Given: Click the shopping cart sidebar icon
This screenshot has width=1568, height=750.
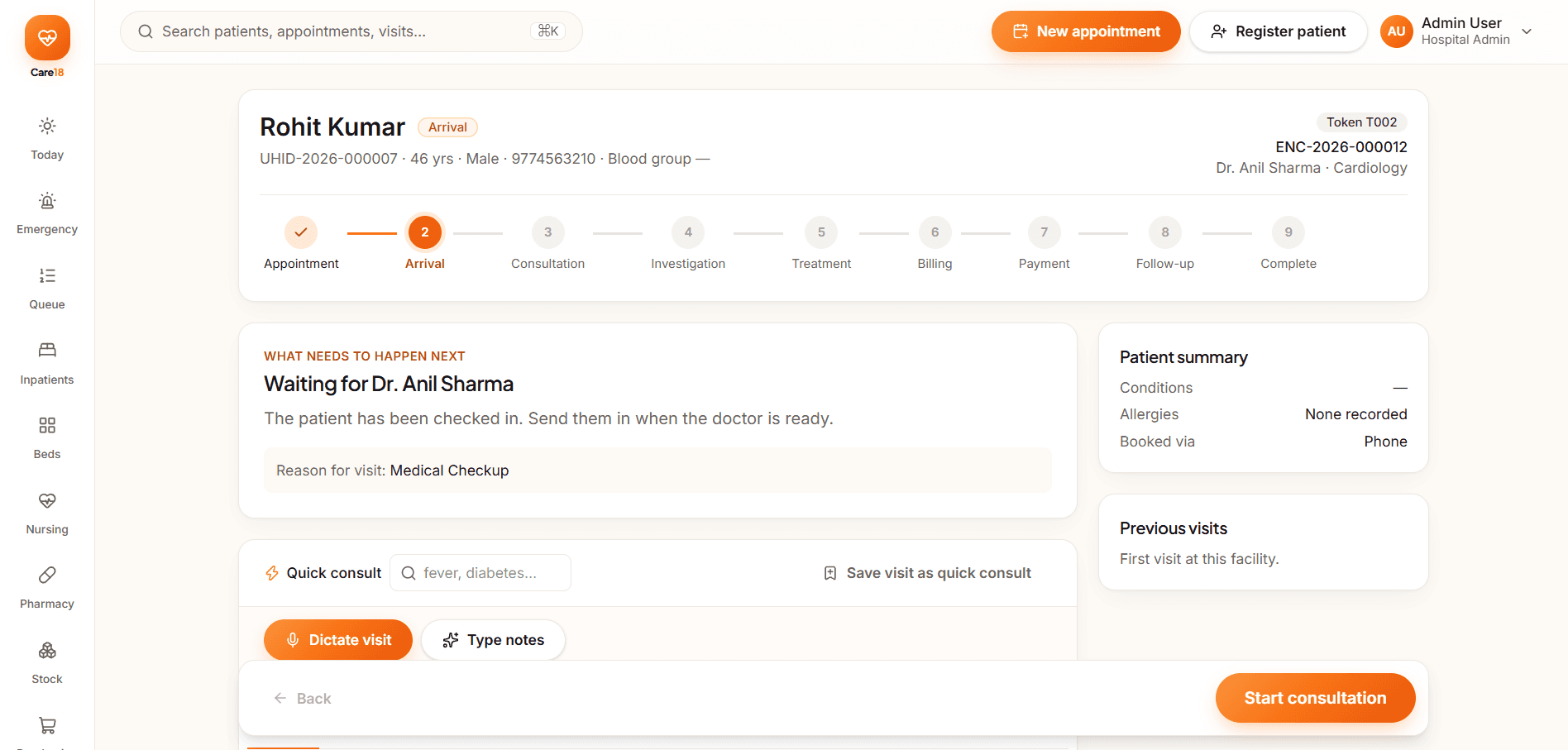Looking at the screenshot, I should click(x=47, y=725).
